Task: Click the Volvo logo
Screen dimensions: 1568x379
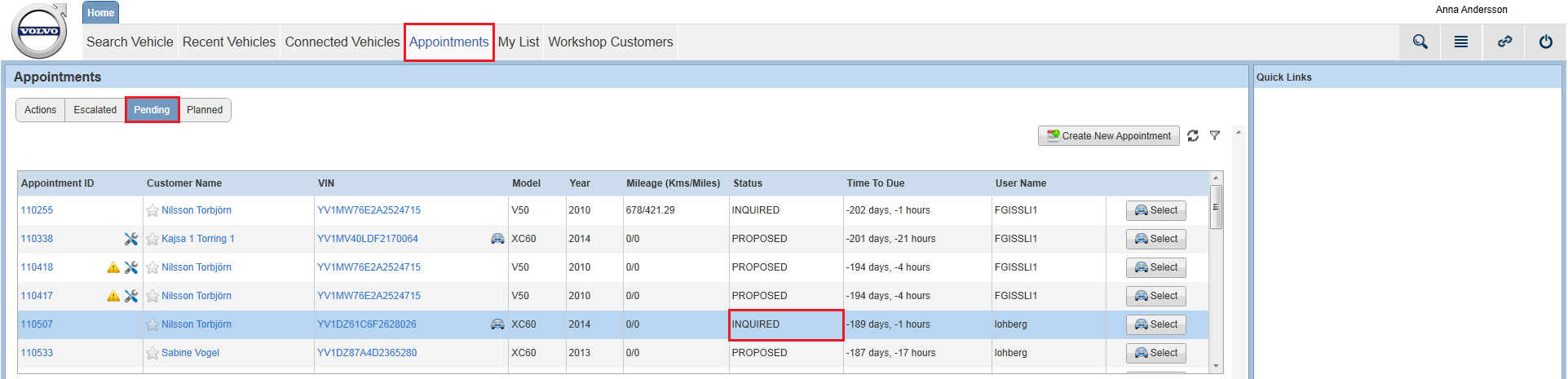Action: click(39, 31)
